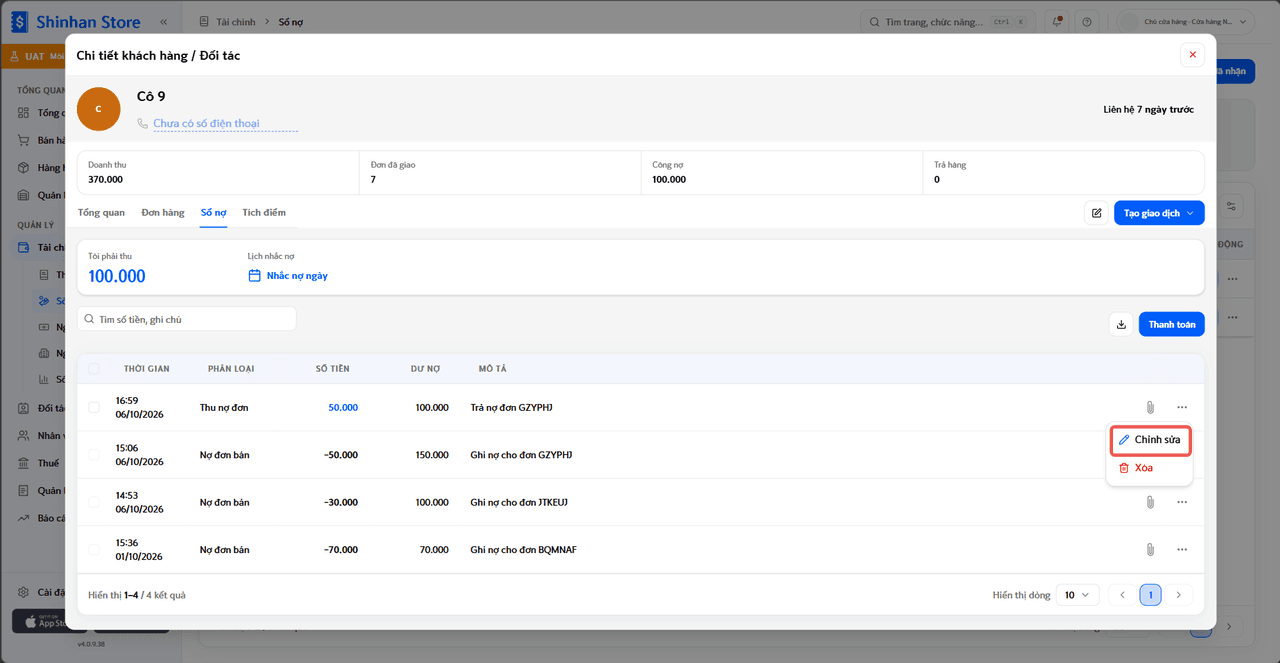Close the Chi tiết khách hàng dialog
The height and width of the screenshot is (663, 1280).
pos(1192,55)
